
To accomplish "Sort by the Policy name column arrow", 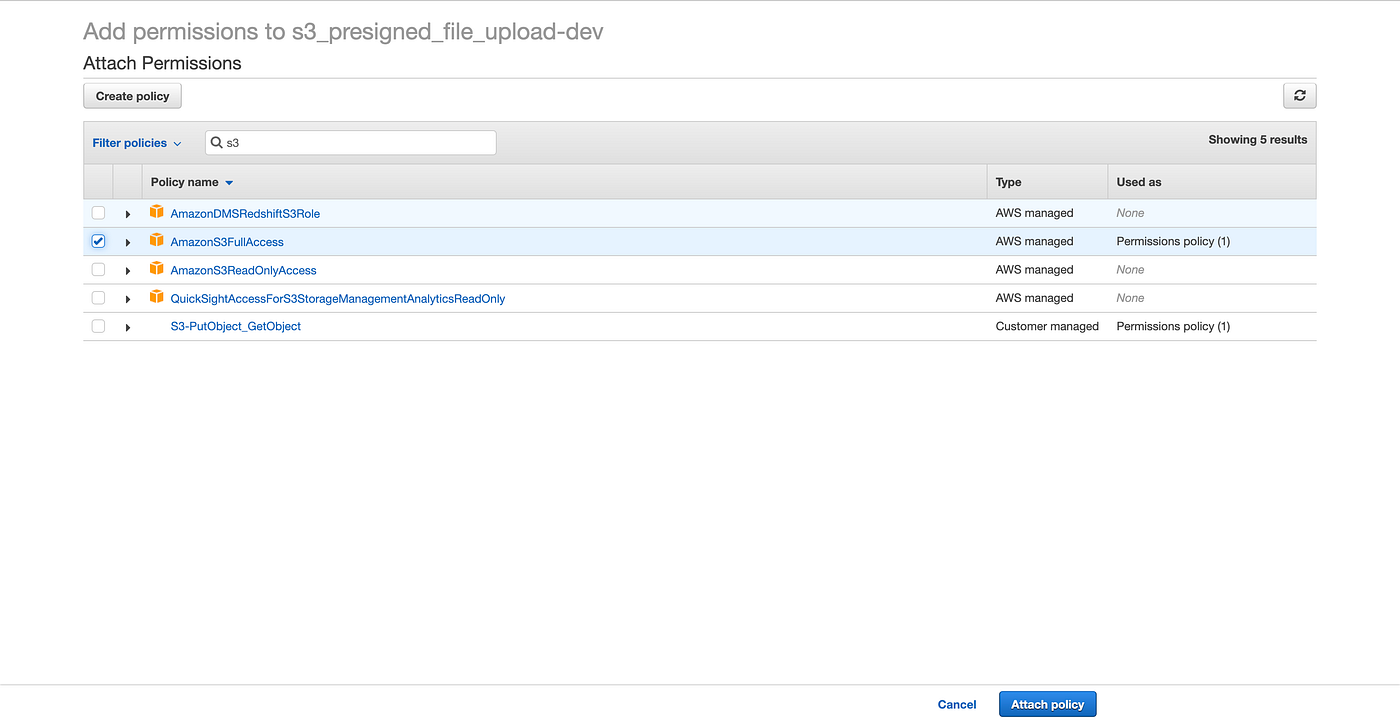I will [229, 182].
